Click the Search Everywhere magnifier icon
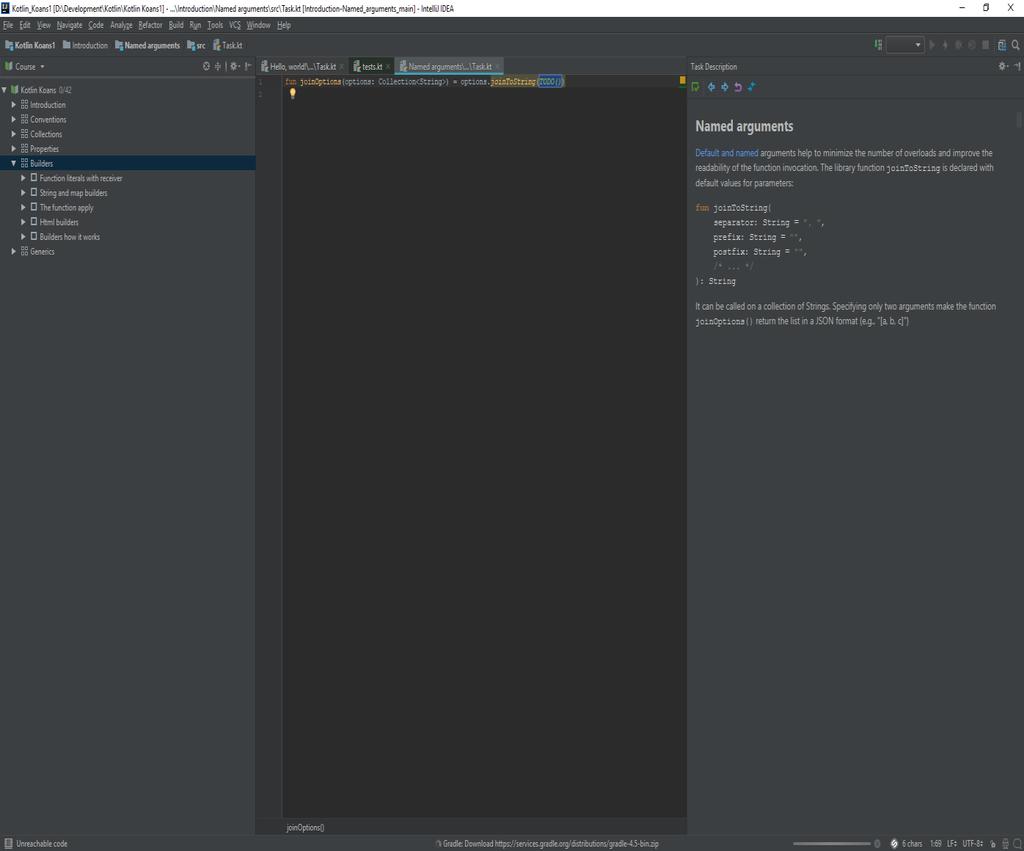1024x851 pixels. click(x=1016, y=45)
